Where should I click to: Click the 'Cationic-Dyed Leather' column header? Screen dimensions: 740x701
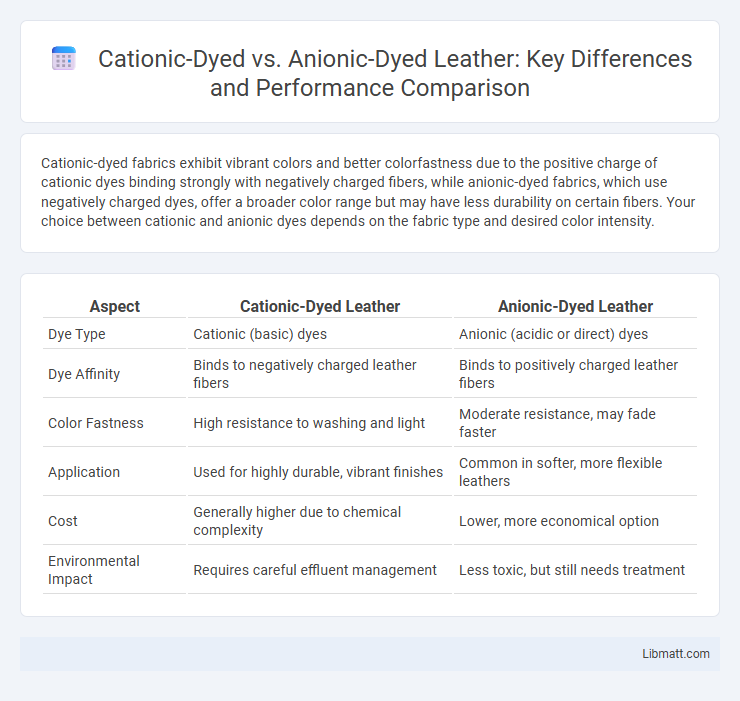coord(320,306)
